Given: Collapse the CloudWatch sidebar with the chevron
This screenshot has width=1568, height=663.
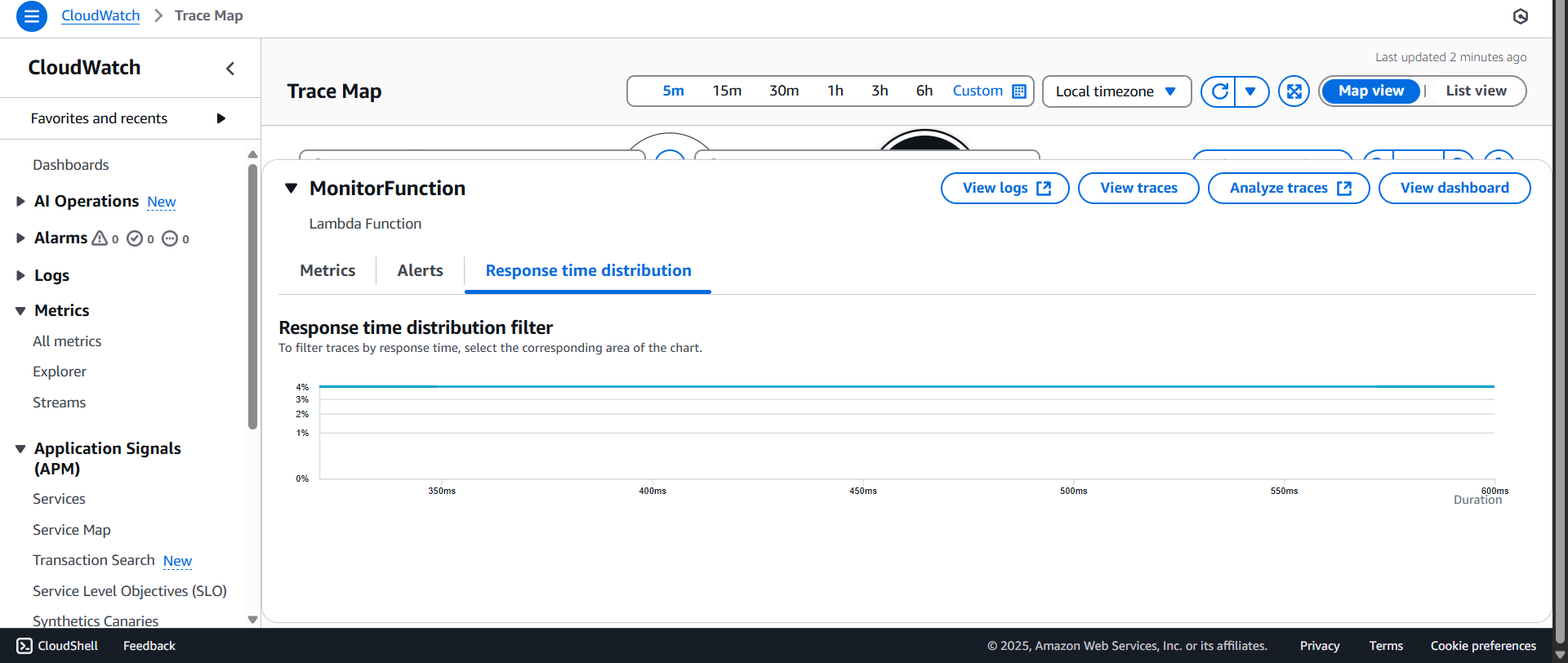Looking at the screenshot, I should (x=230, y=69).
